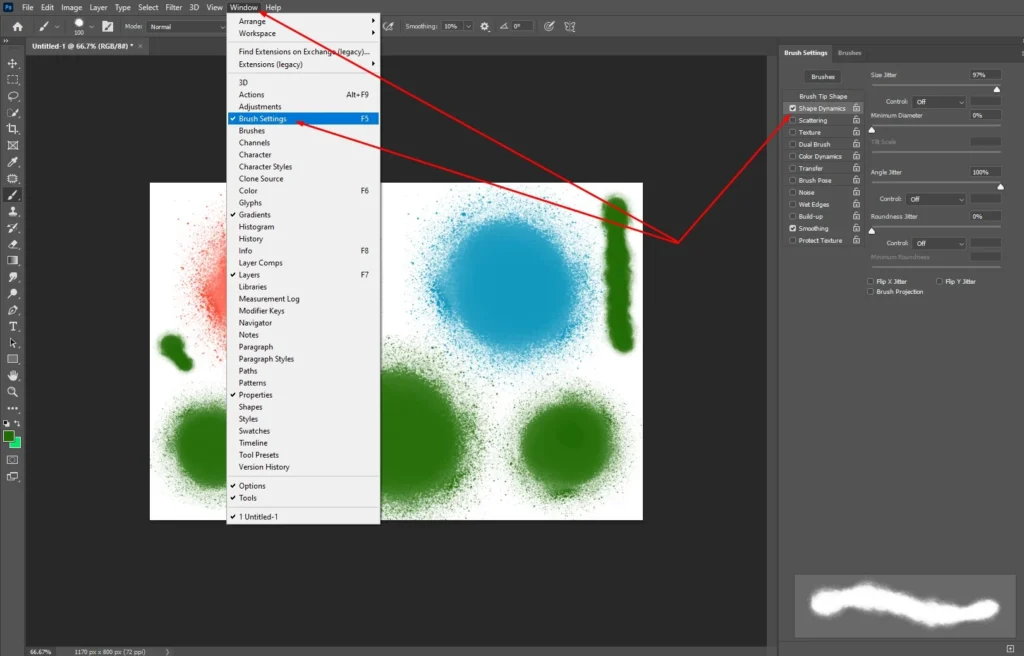Disable the Smoothing checkbox in Brush Settings
This screenshot has height=656, width=1024.
[x=793, y=228]
